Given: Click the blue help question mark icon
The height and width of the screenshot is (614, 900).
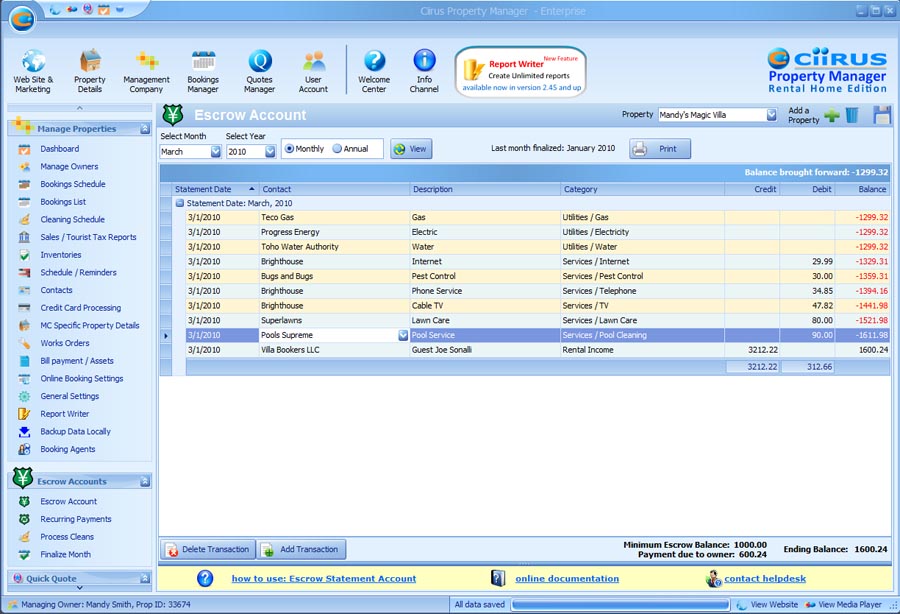Looking at the screenshot, I should click(205, 578).
